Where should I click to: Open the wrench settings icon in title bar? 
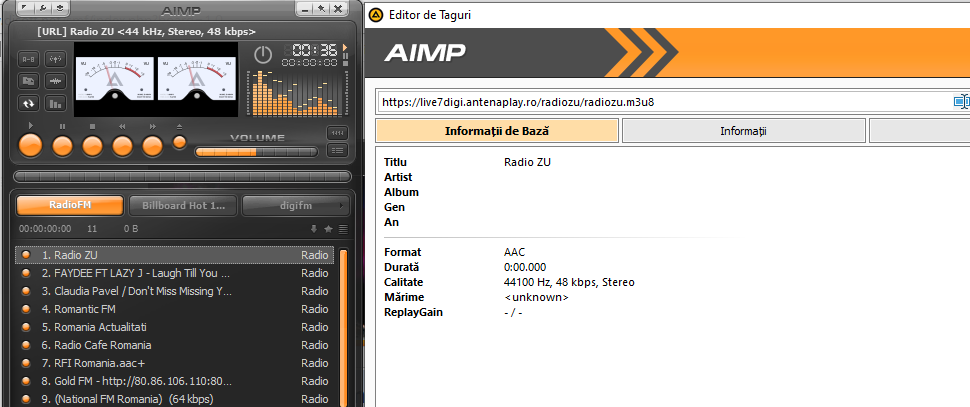pos(44,8)
